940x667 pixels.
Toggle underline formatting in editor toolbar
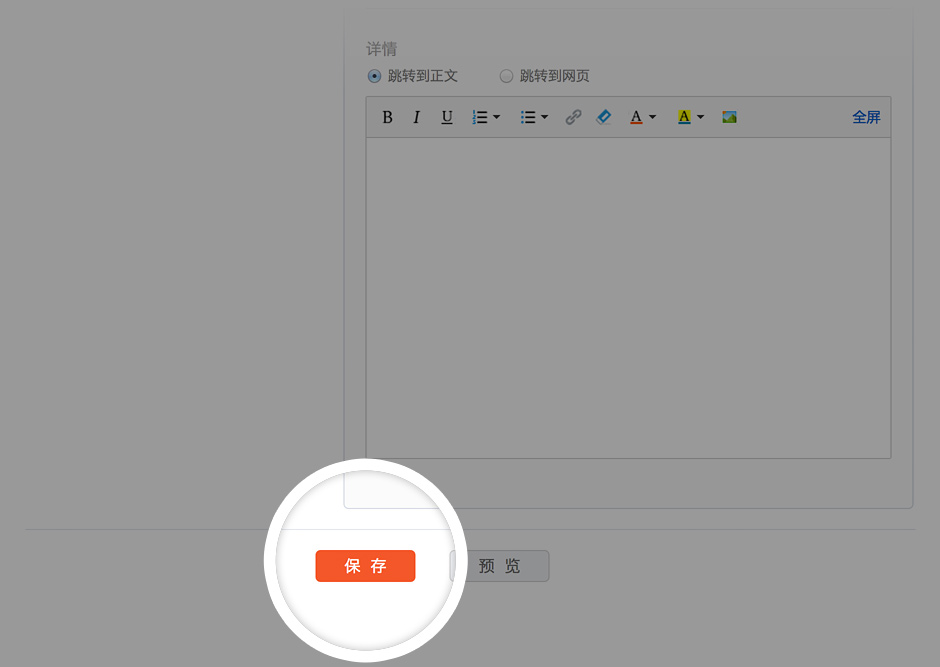pyautogui.click(x=447, y=117)
